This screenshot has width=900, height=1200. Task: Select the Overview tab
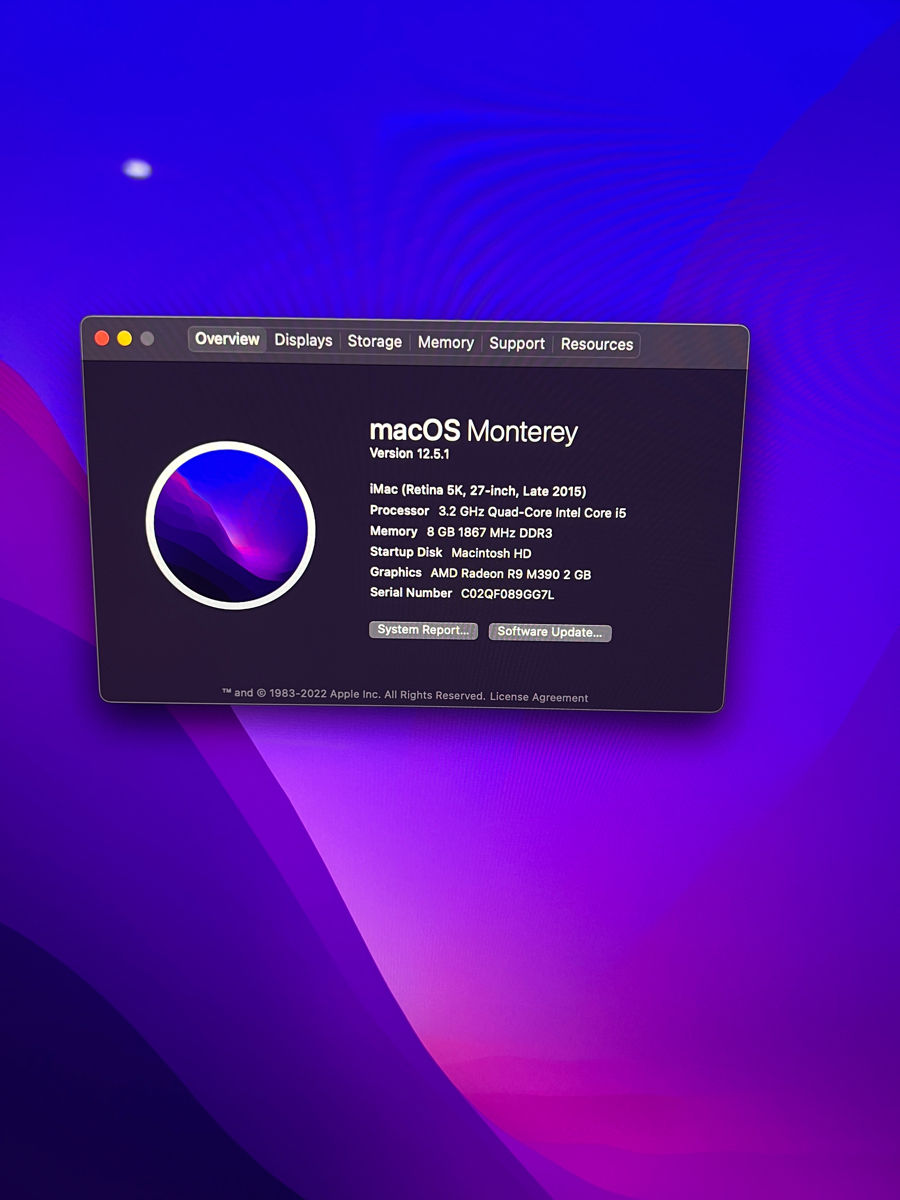tap(227, 339)
